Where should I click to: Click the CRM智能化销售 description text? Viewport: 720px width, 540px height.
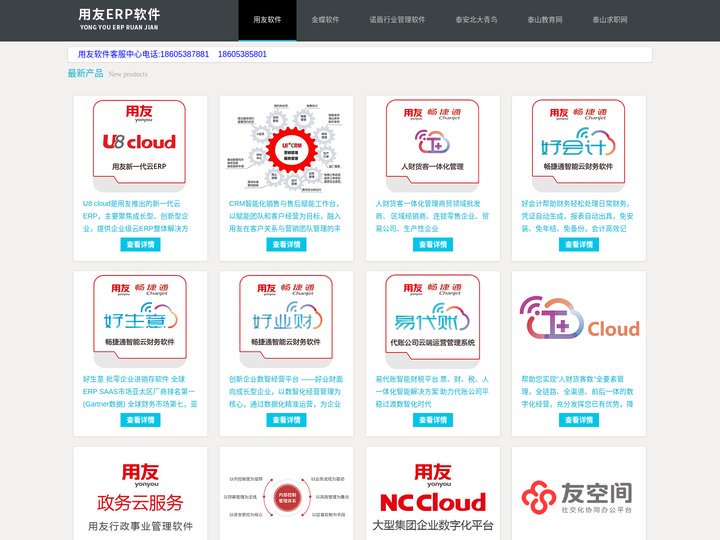285,216
